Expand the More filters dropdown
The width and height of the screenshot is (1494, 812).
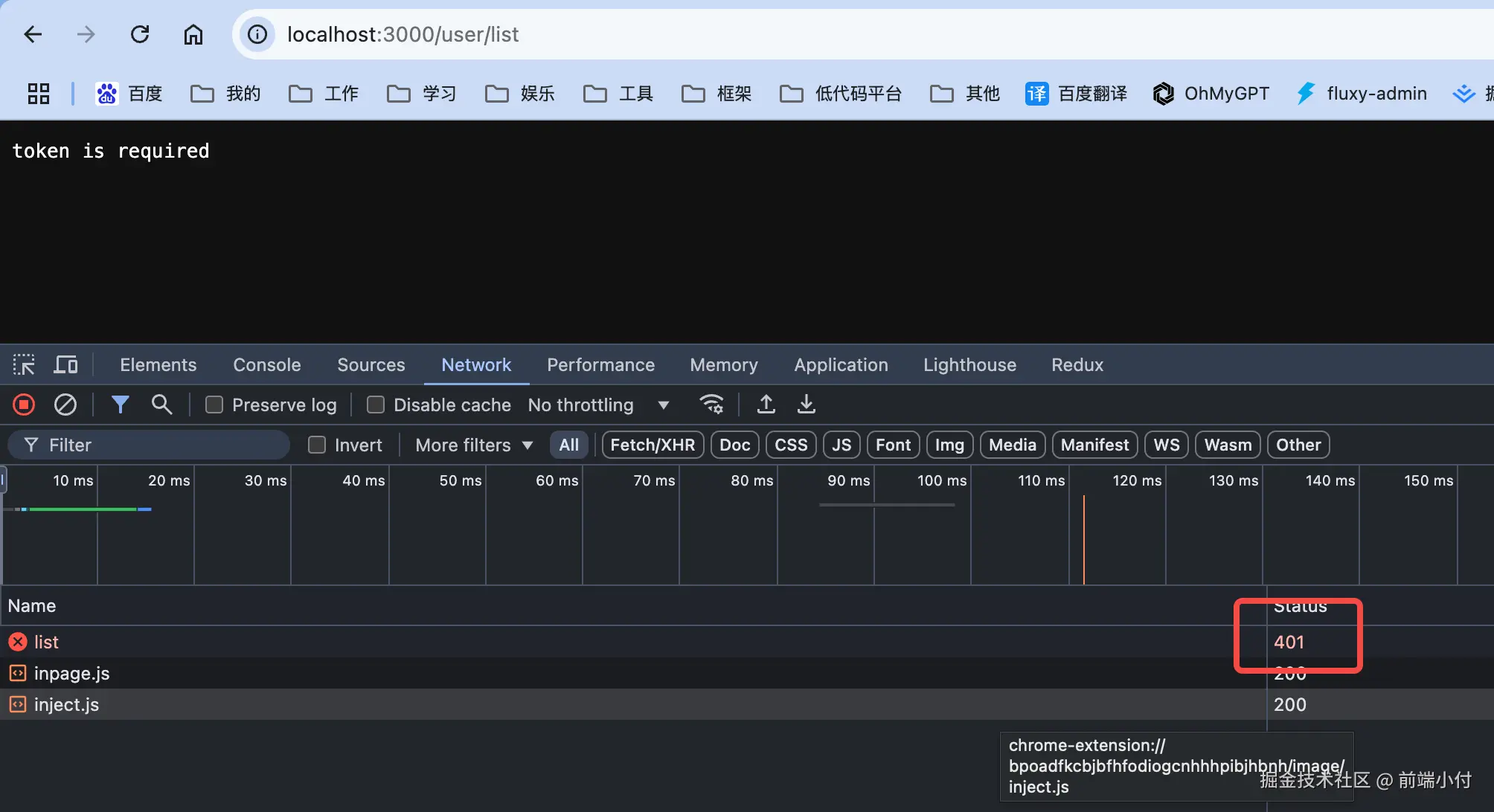click(474, 445)
